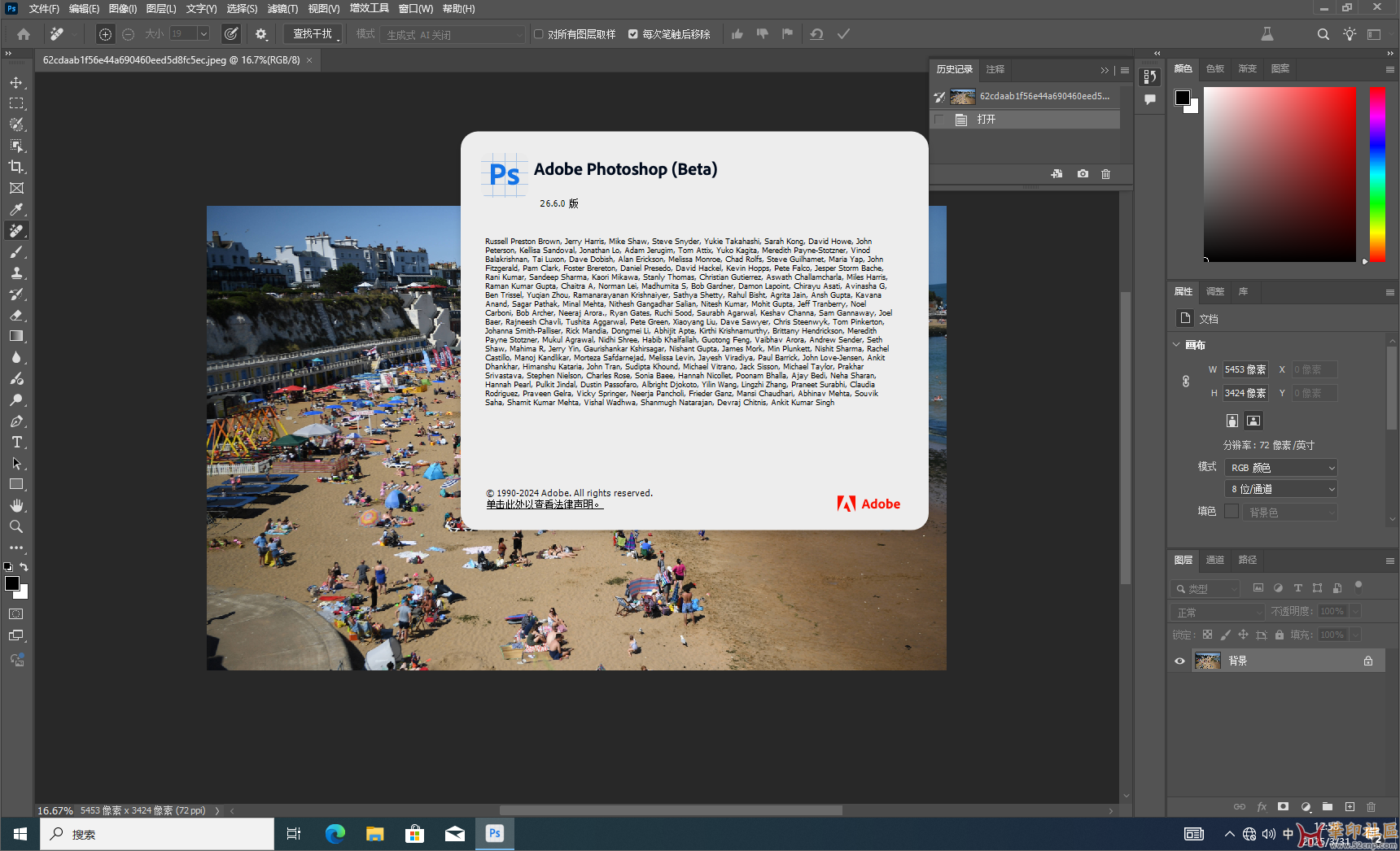Click the search icon in options bar
Image resolution: width=1400 pixels, height=851 pixels.
click(x=1323, y=34)
